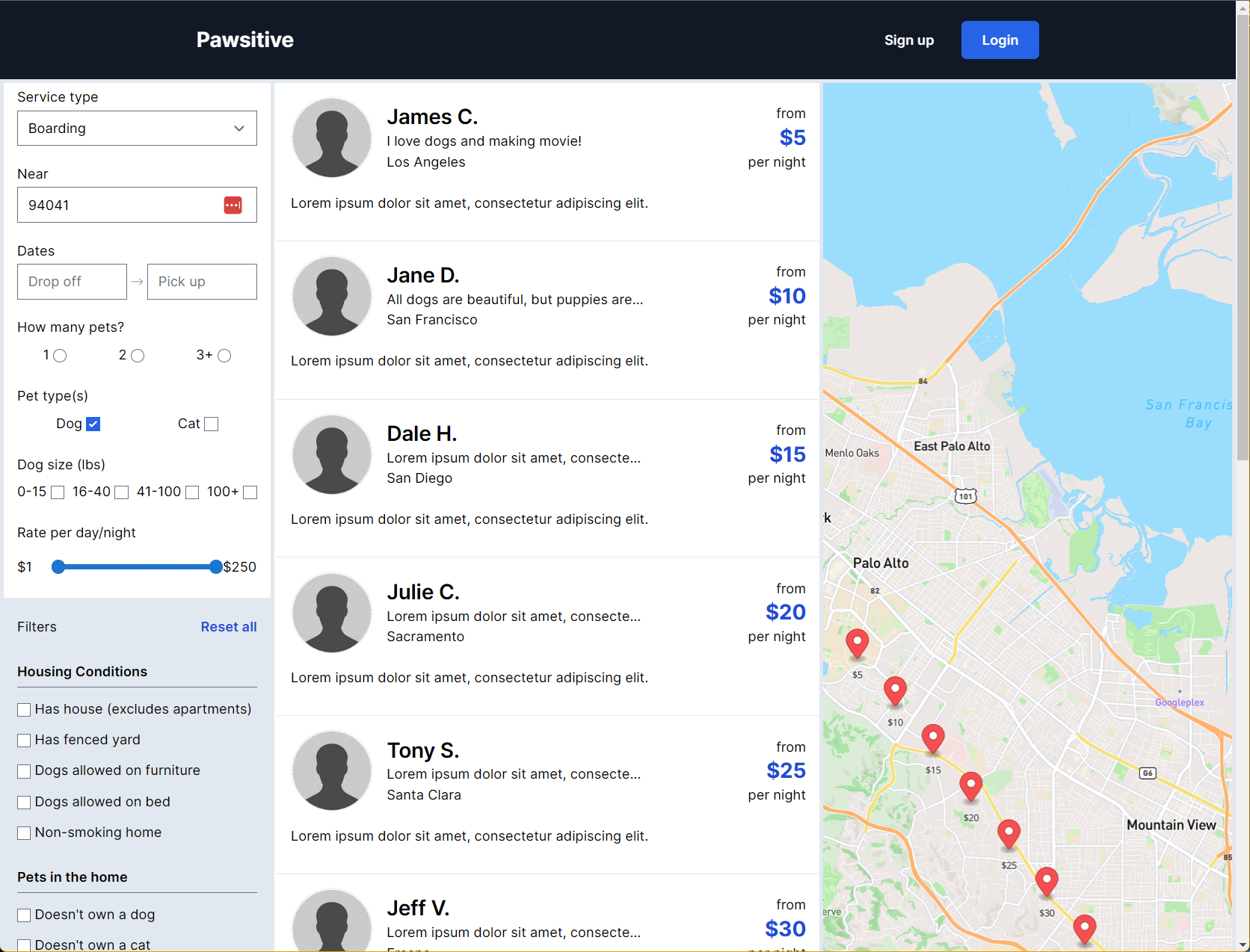Open Tony S.'s profile avatar
Image resolution: width=1250 pixels, height=952 pixels.
point(332,771)
